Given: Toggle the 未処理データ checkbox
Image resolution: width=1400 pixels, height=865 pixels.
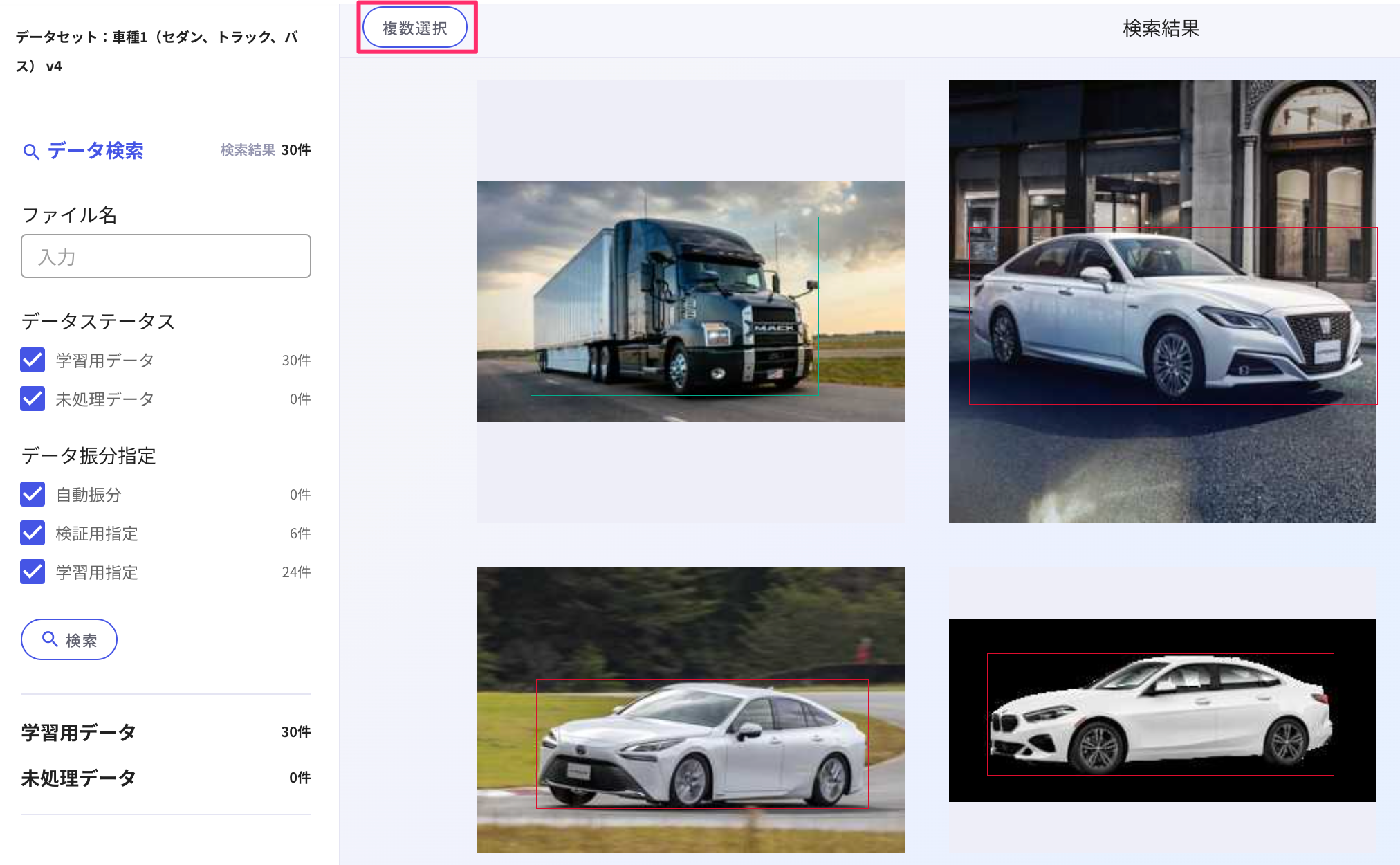Looking at the screenshot, I should tap(33, 399).
